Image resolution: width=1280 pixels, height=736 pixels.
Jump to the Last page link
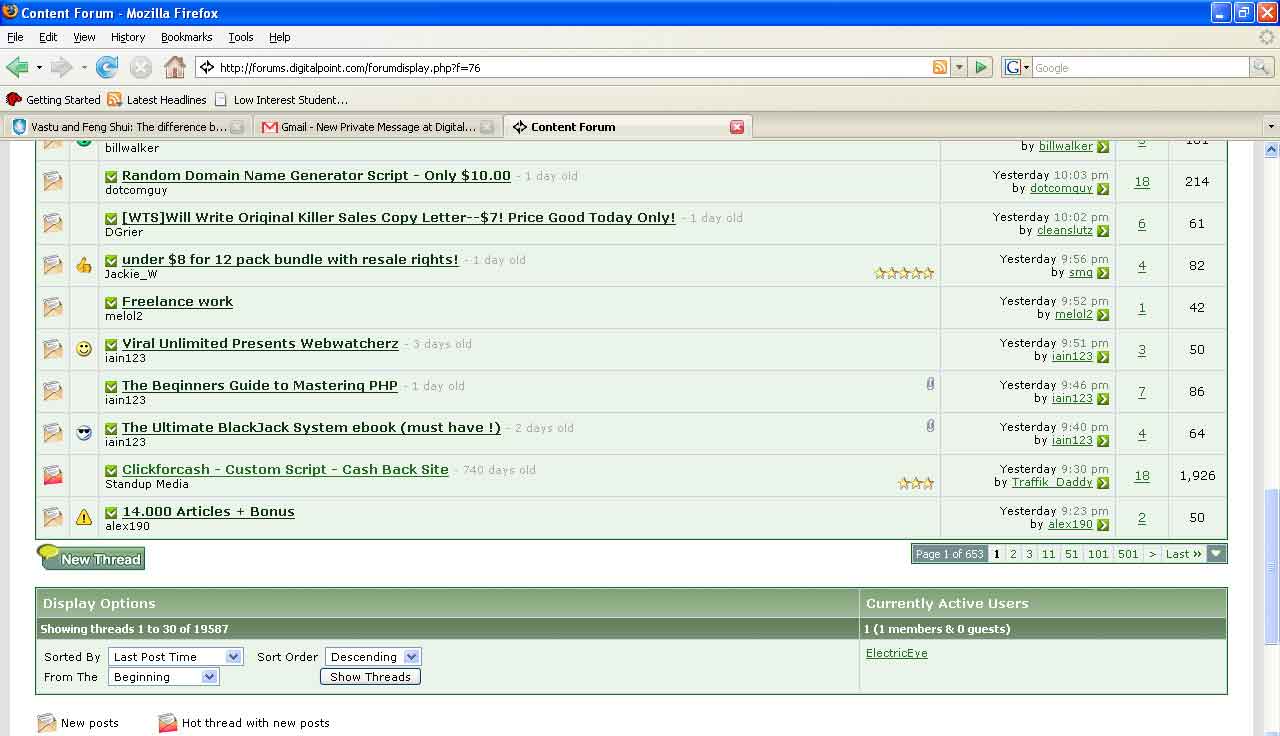[1184, 554]
